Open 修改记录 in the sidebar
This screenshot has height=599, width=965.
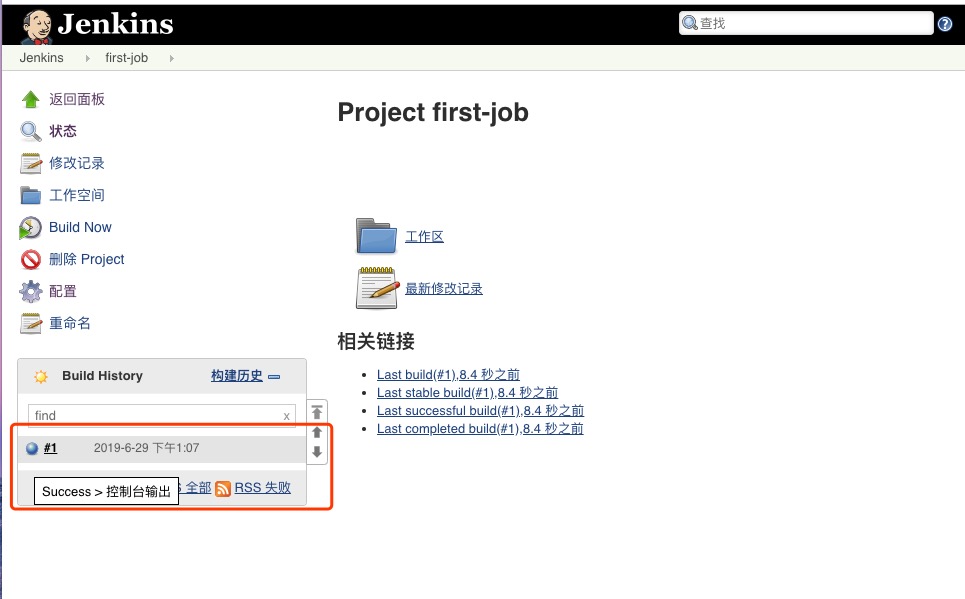pyautogui.click(x=77, y=163)
